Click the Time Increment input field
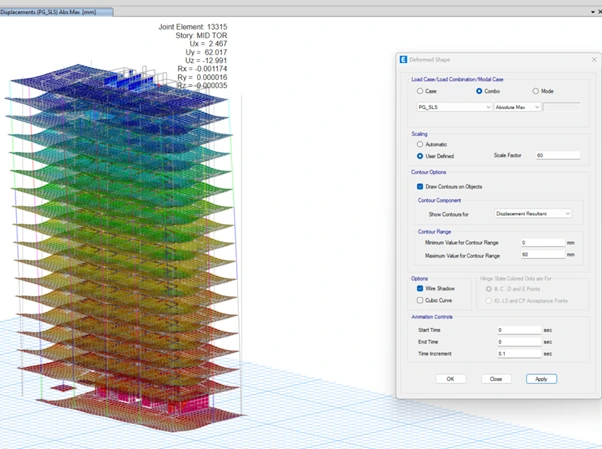This screenshot has width=602, height=449. (519, 353)
